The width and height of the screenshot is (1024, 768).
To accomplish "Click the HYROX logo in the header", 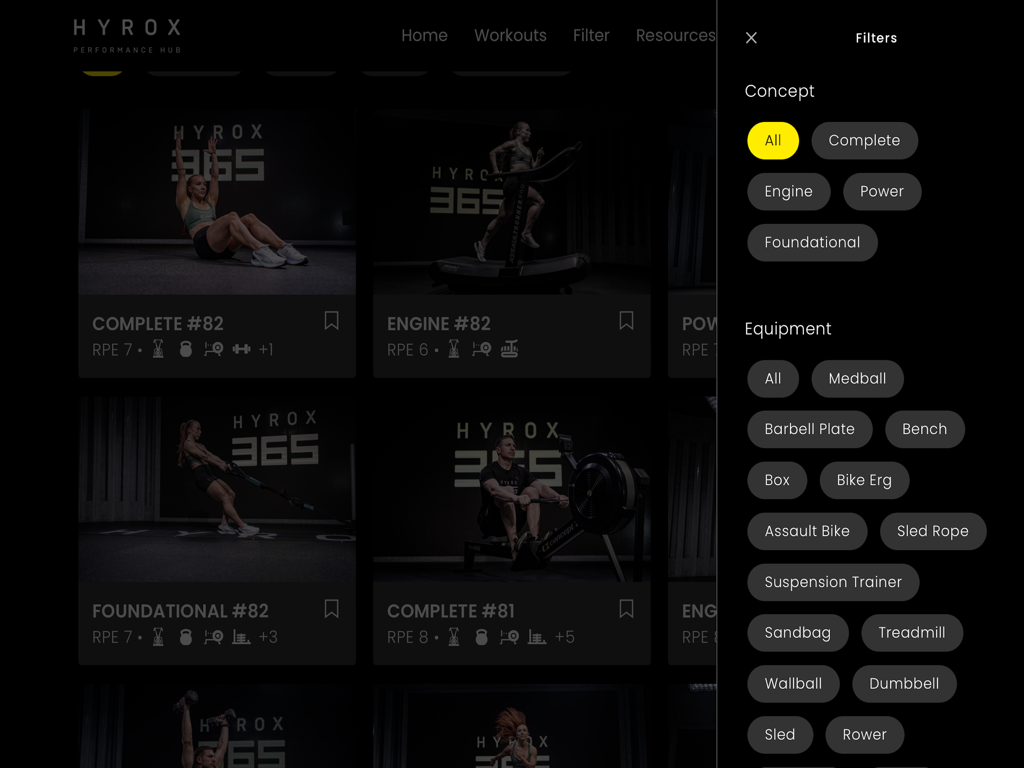I will pos(126,33).
